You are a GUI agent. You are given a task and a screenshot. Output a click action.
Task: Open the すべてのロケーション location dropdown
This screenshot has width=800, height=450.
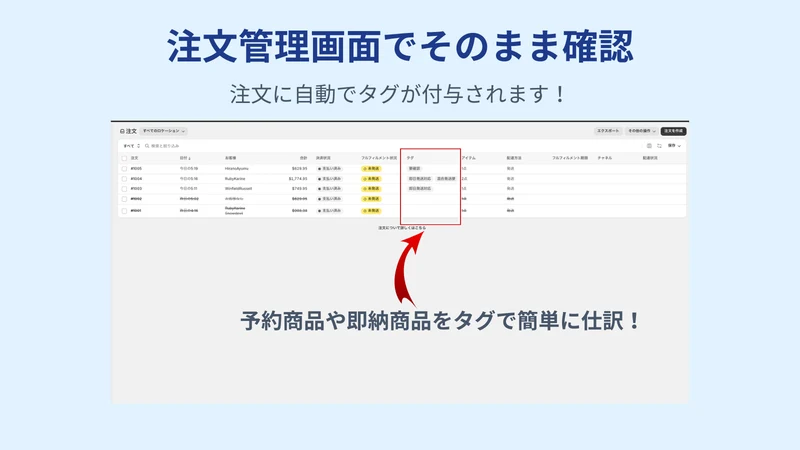(164, 131)
